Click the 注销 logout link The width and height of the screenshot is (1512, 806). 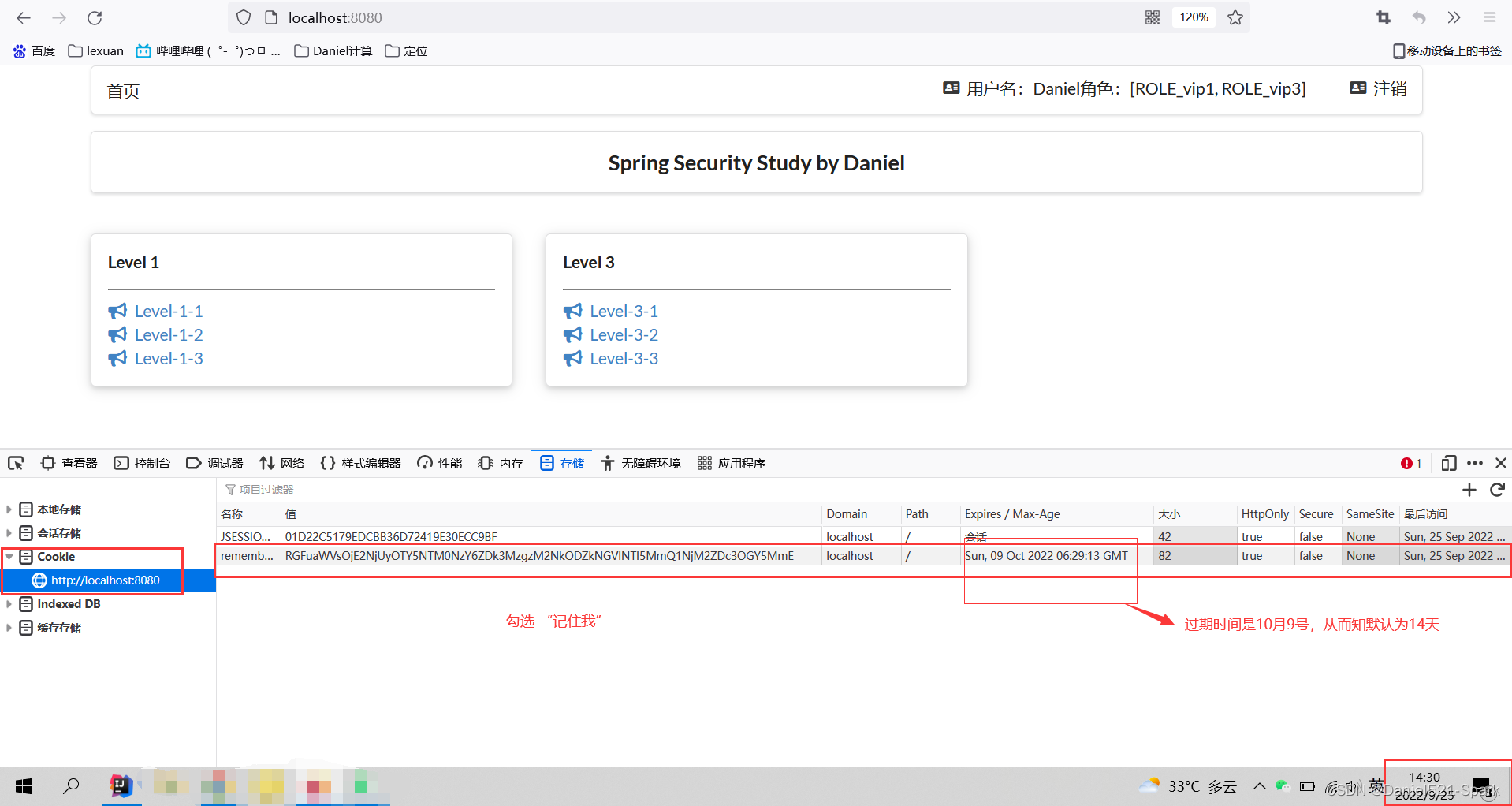tap(1378, 88)
